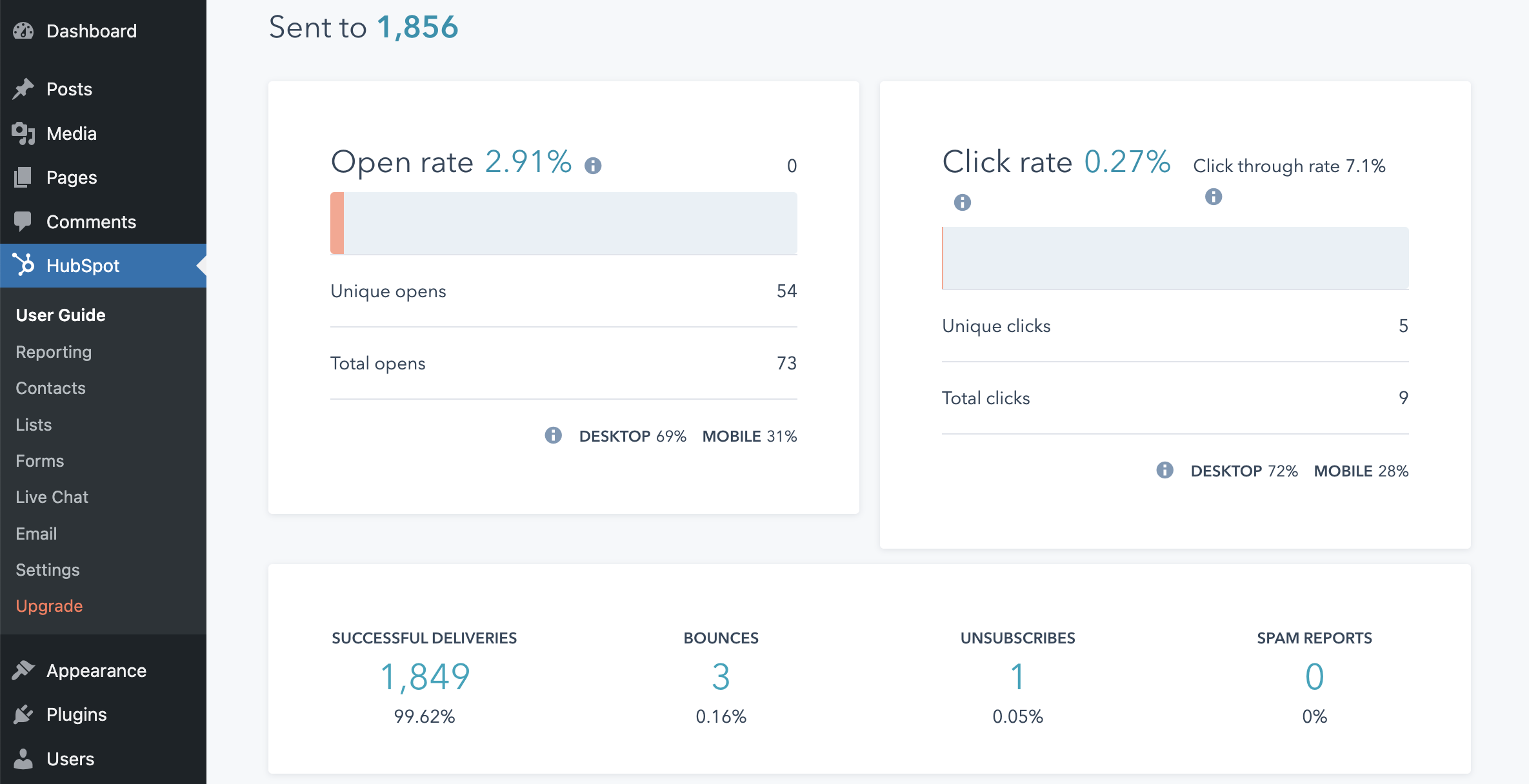The width and height of the screenshot is (1529, 784).
Task: Open the HubSpot Contacts link
Action: point(50,388)
